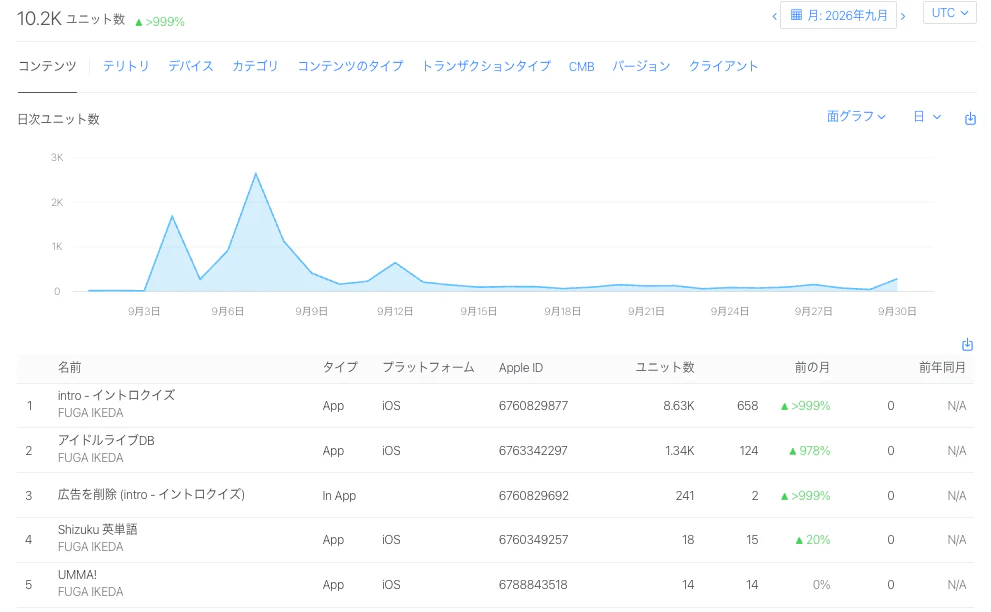Open the UTC timezone dropdown
991x612 pixels.
pyautogui.click(x=950, y=13)
